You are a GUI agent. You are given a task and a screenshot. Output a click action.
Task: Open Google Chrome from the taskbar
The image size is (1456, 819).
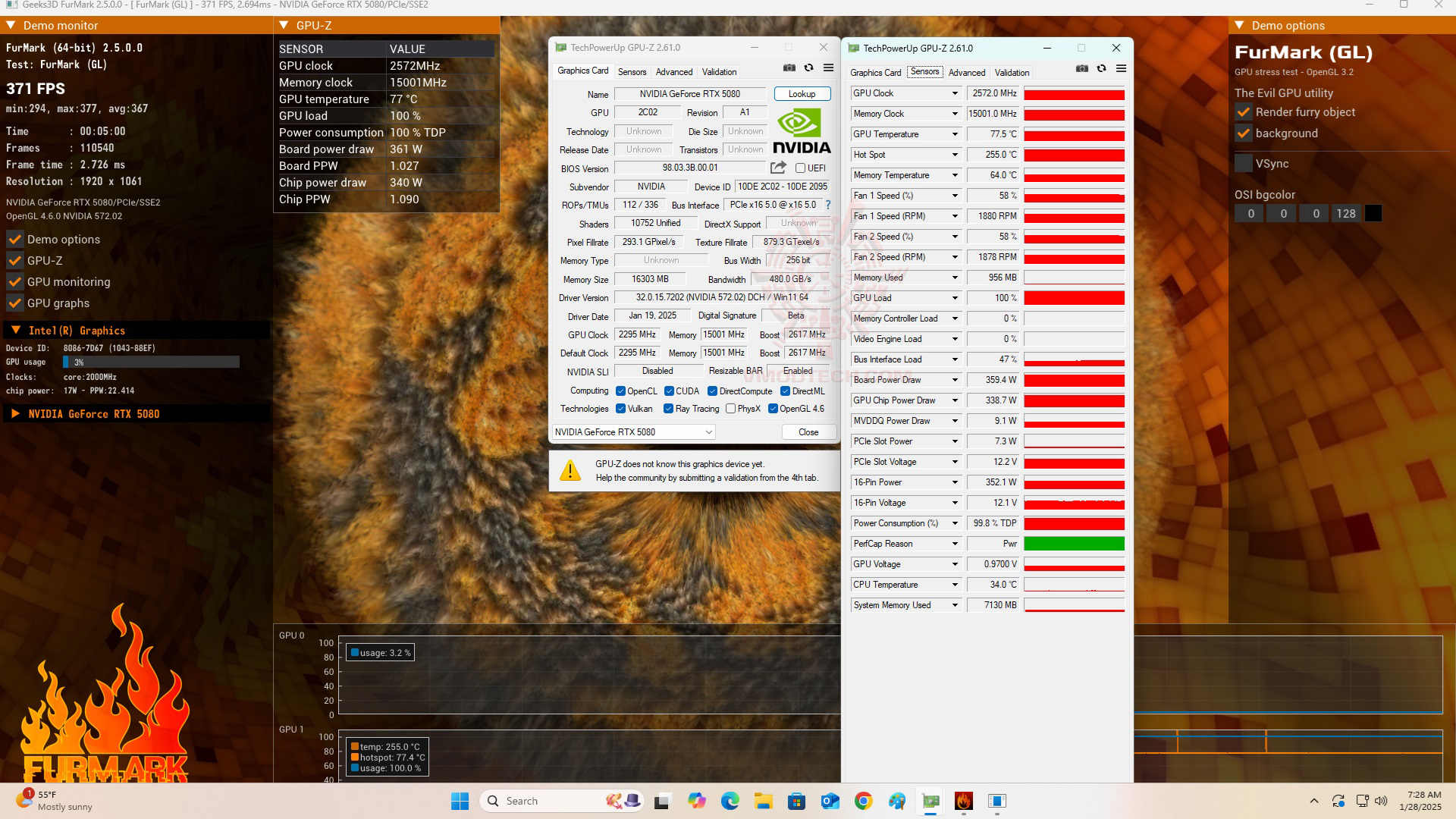(x=863, y=801)
